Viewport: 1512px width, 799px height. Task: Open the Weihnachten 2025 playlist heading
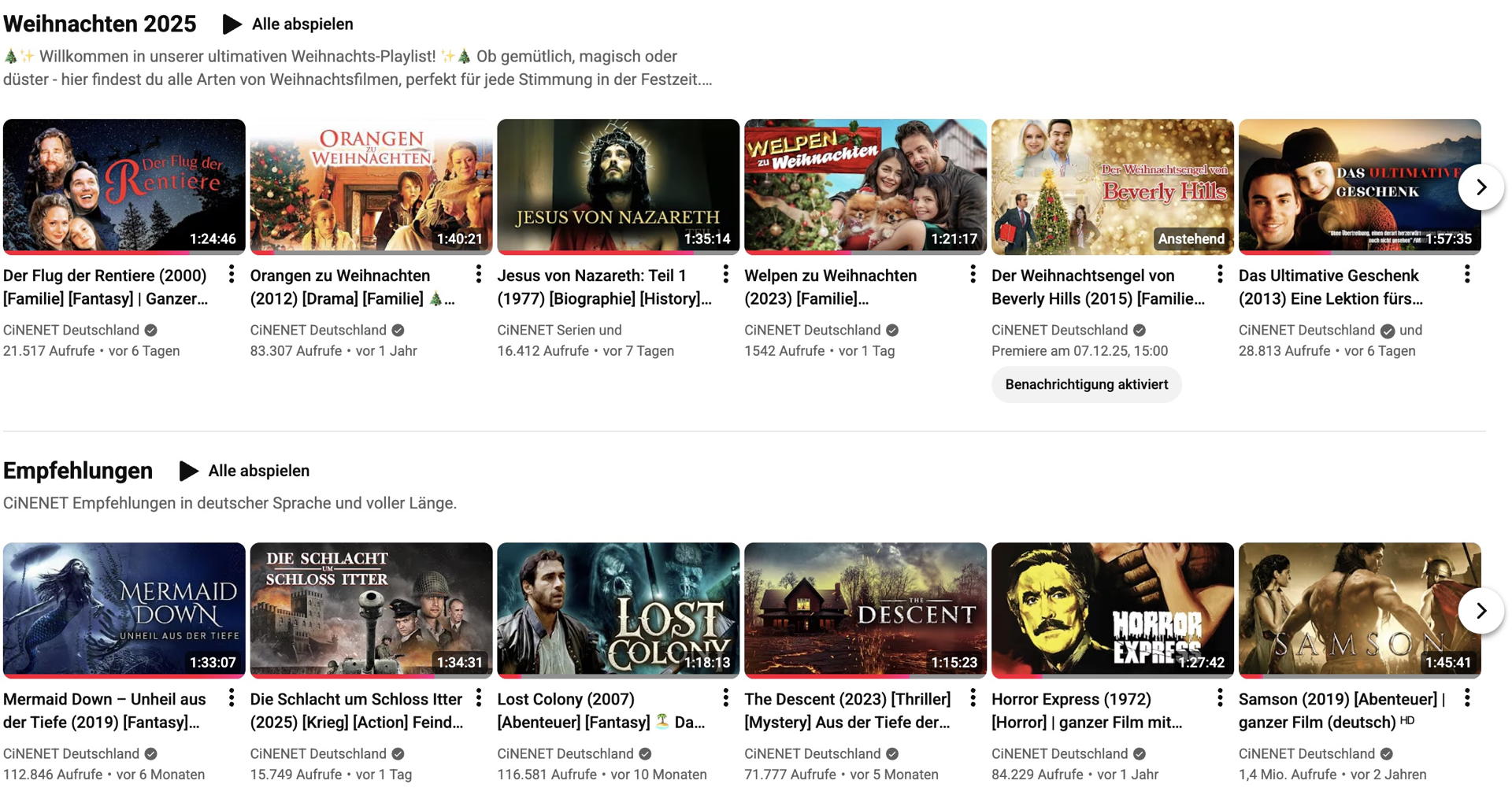(x=100, y=24)
